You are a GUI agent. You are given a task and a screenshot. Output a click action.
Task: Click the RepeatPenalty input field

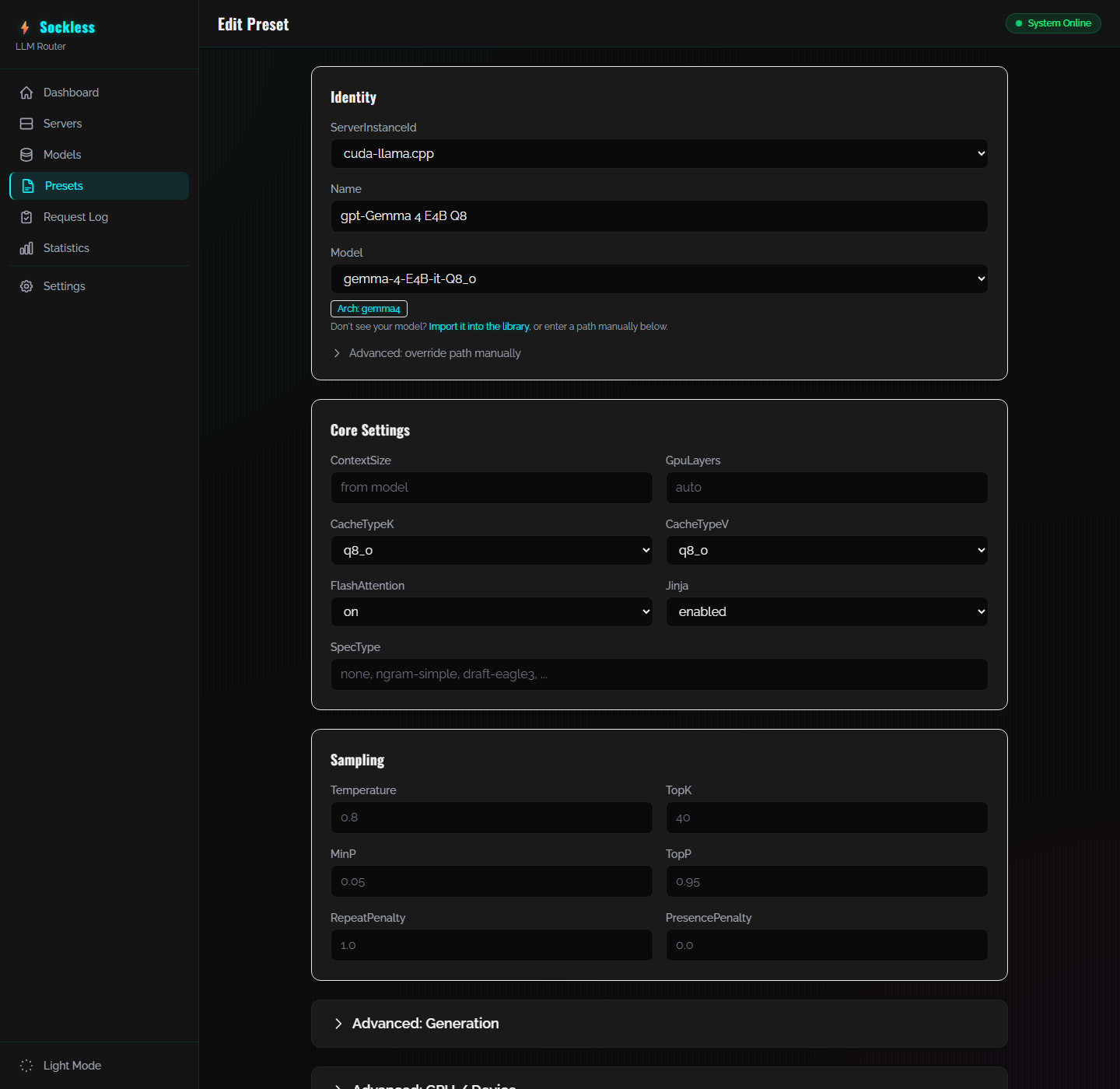(x=492, y=945)
